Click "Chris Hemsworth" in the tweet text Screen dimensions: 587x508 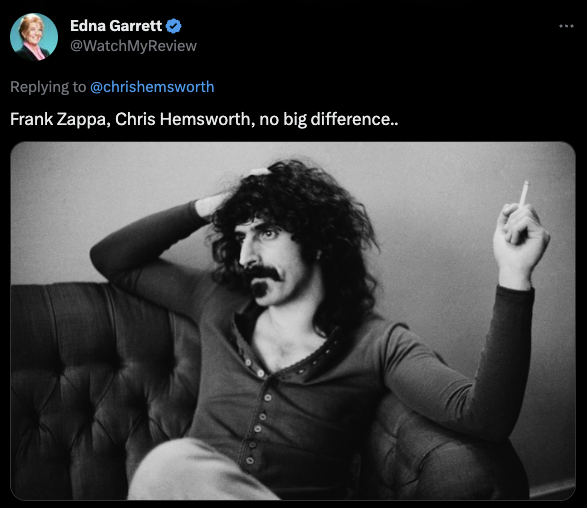tap(185, 119)
